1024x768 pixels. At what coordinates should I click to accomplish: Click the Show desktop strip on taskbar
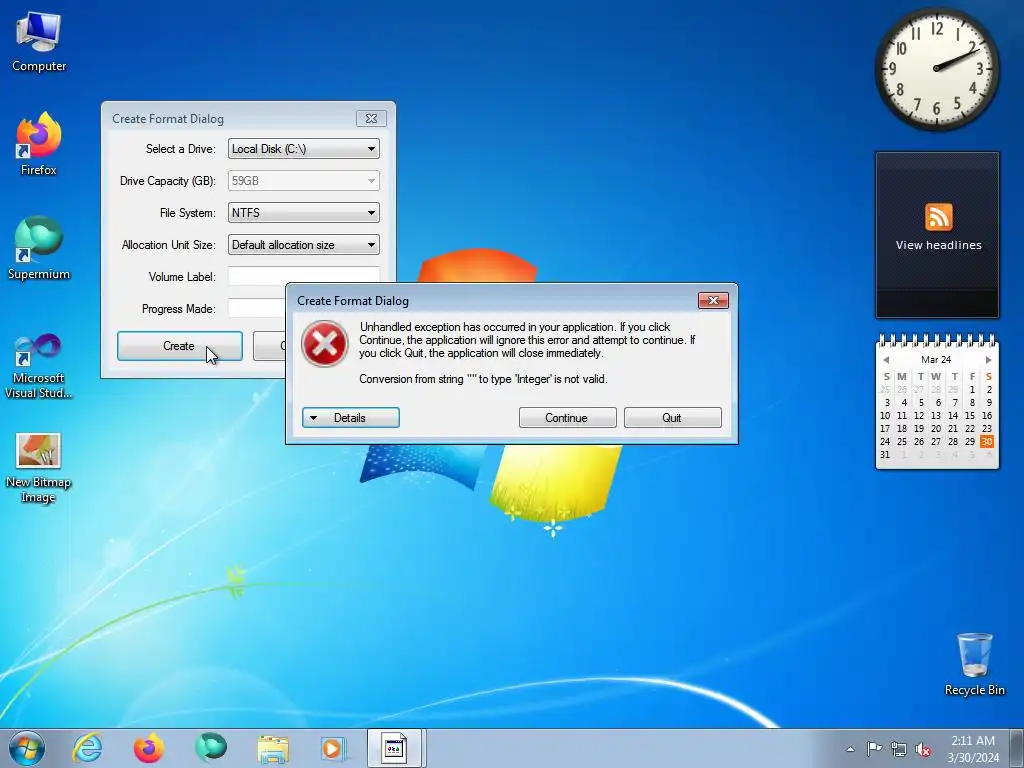[1017, 748]
